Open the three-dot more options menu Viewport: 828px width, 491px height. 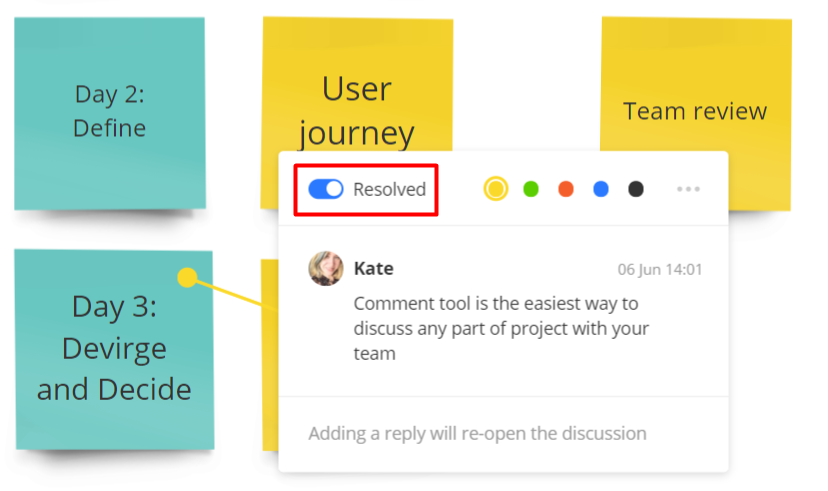[x=688, y=189]
